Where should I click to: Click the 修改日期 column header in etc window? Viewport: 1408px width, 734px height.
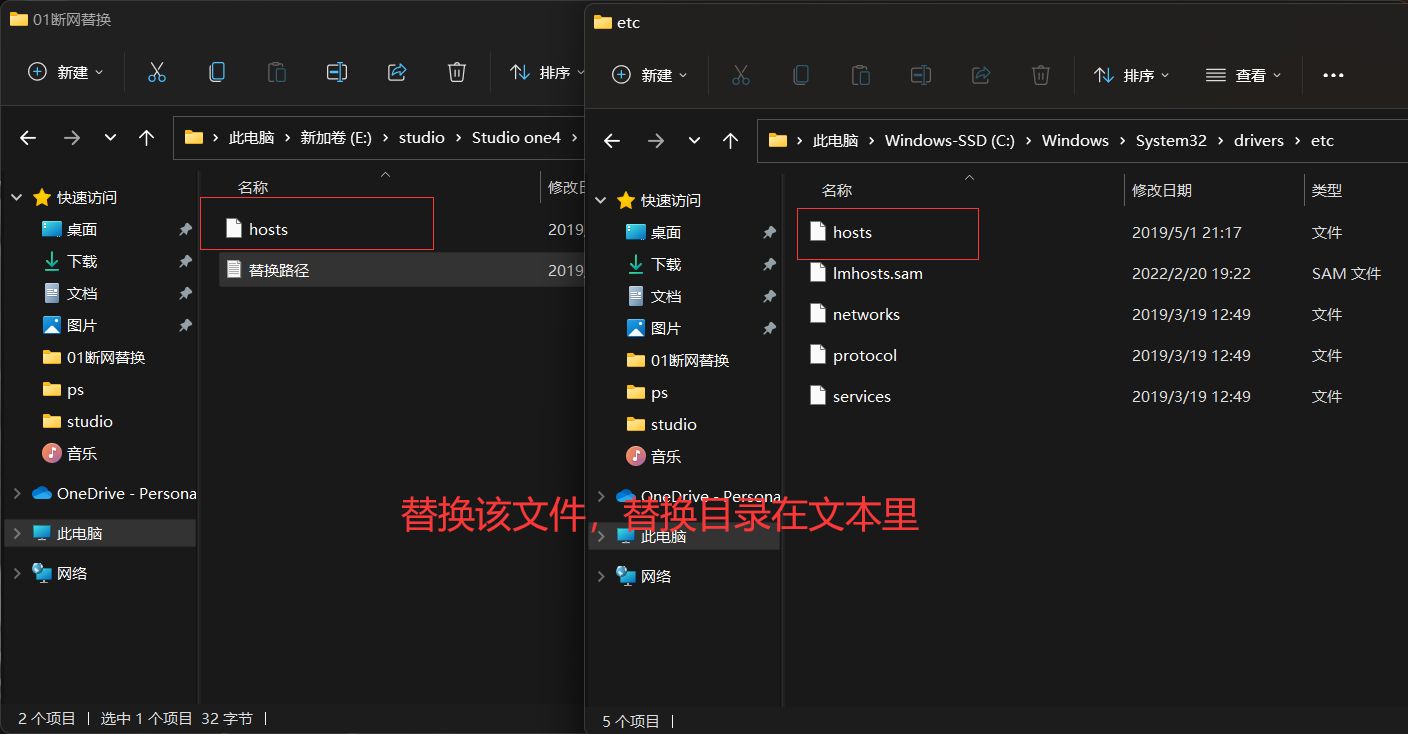click(x=1161, y=190)
